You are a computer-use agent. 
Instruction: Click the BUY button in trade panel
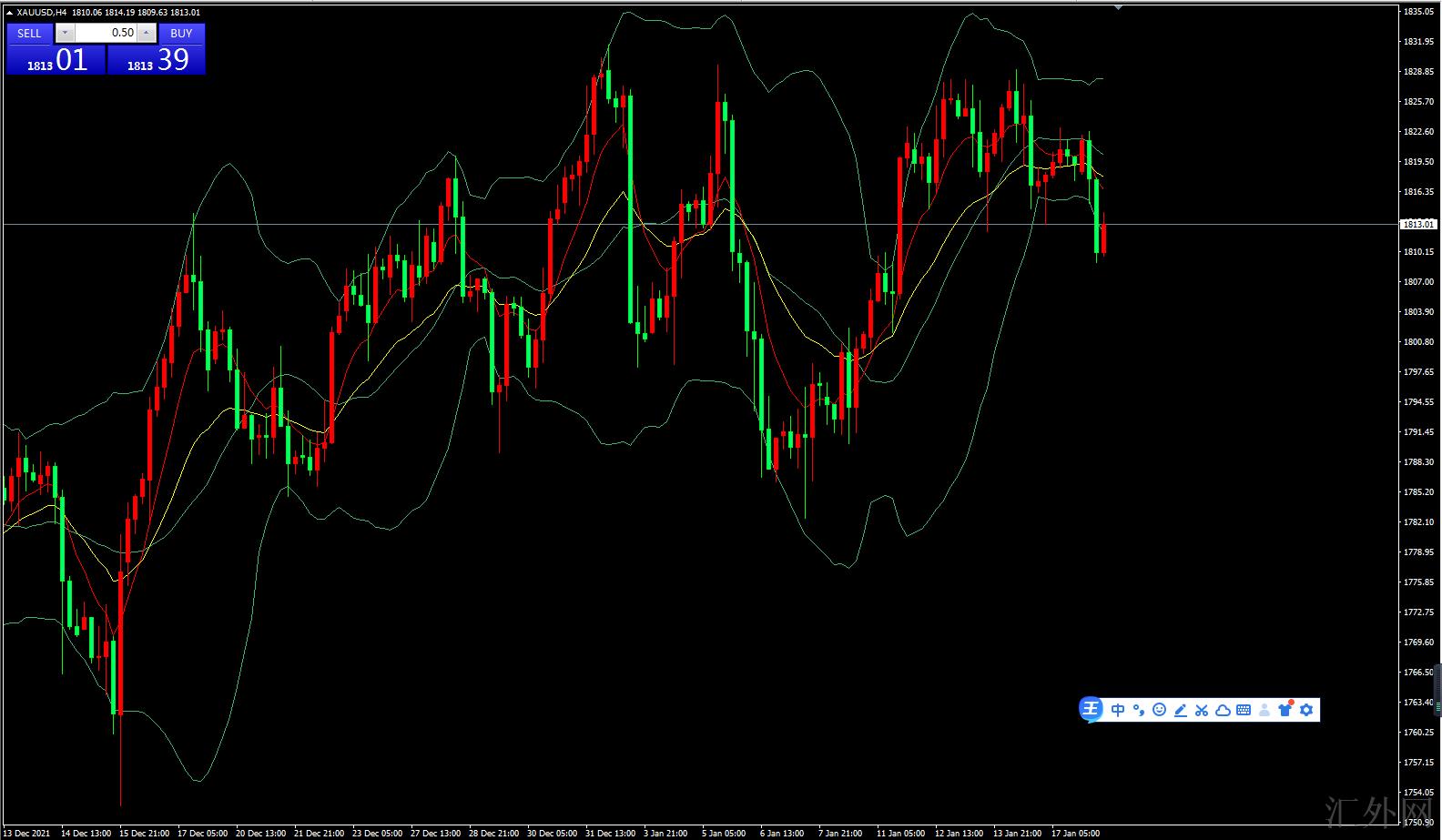click(181, 34)
